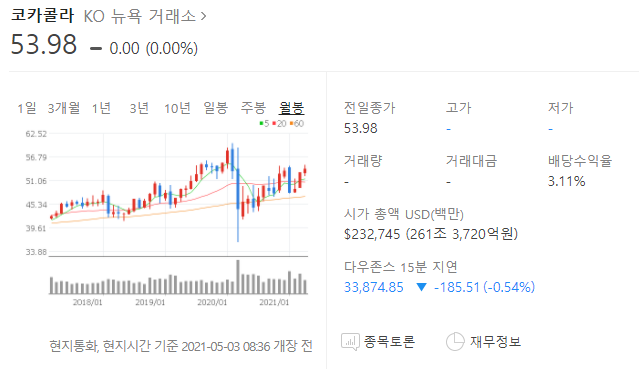Click the 거래대금 label

coord(471,161)
